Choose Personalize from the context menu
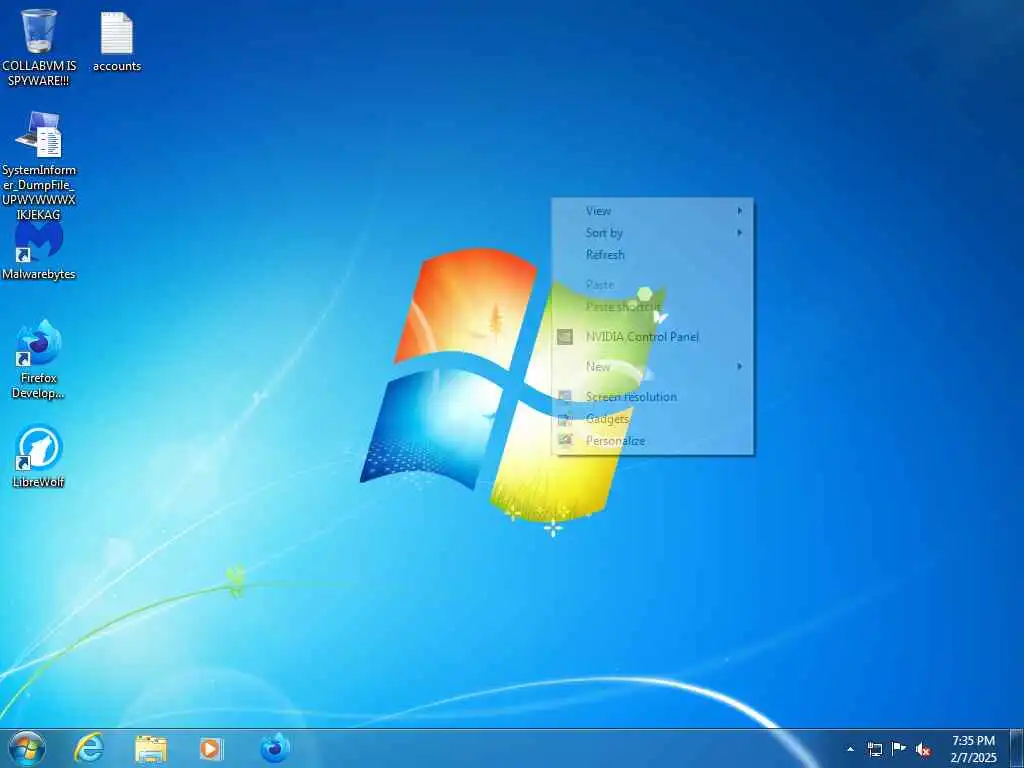 pyautogui.click(x=652, y=441)
